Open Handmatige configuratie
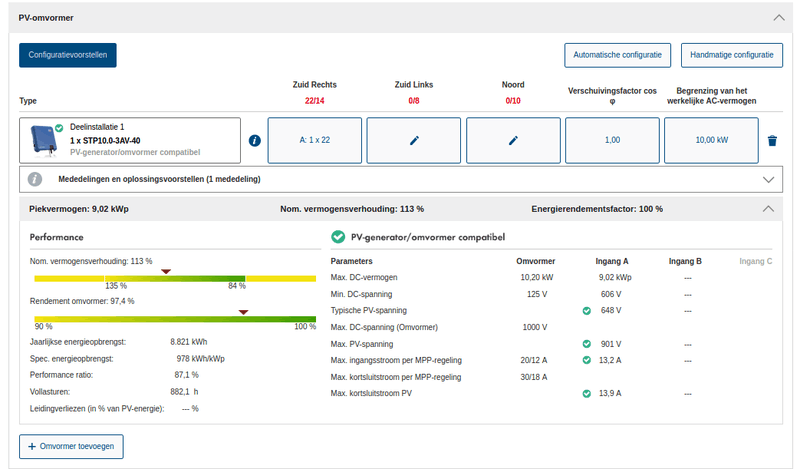Screen dimensions: 800x469 click(x=732, y=55)
